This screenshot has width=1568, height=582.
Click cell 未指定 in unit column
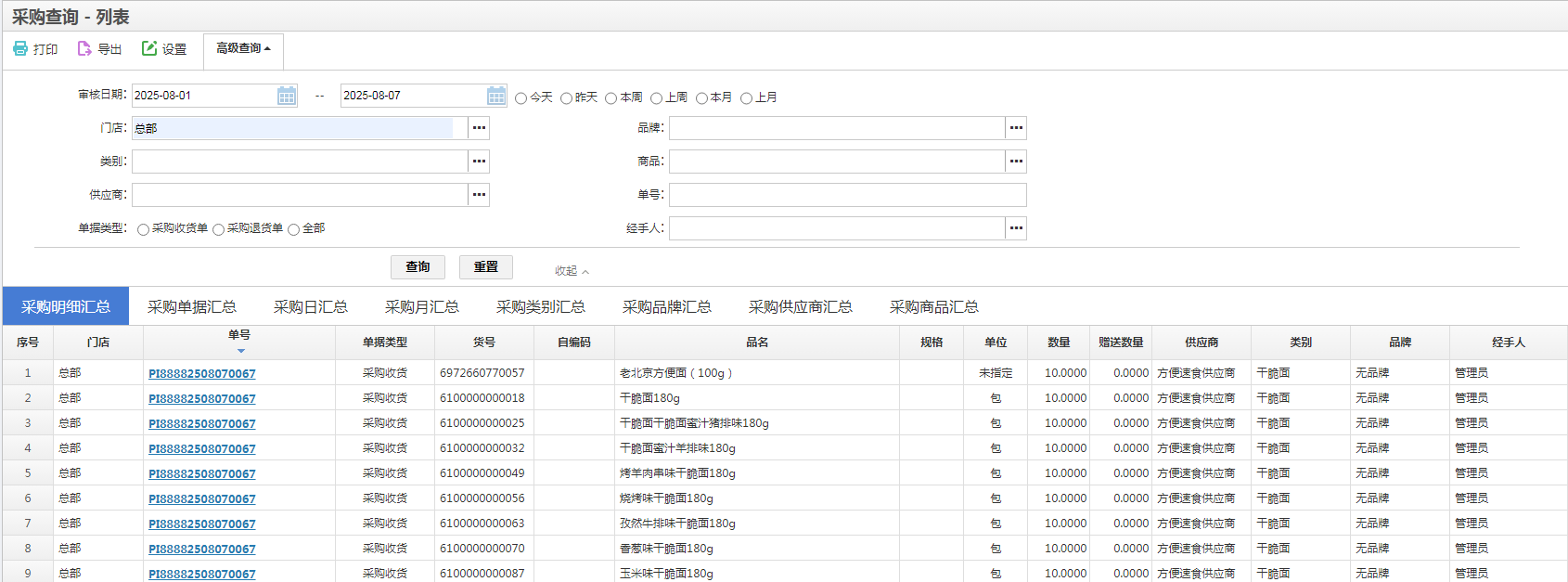996,373
